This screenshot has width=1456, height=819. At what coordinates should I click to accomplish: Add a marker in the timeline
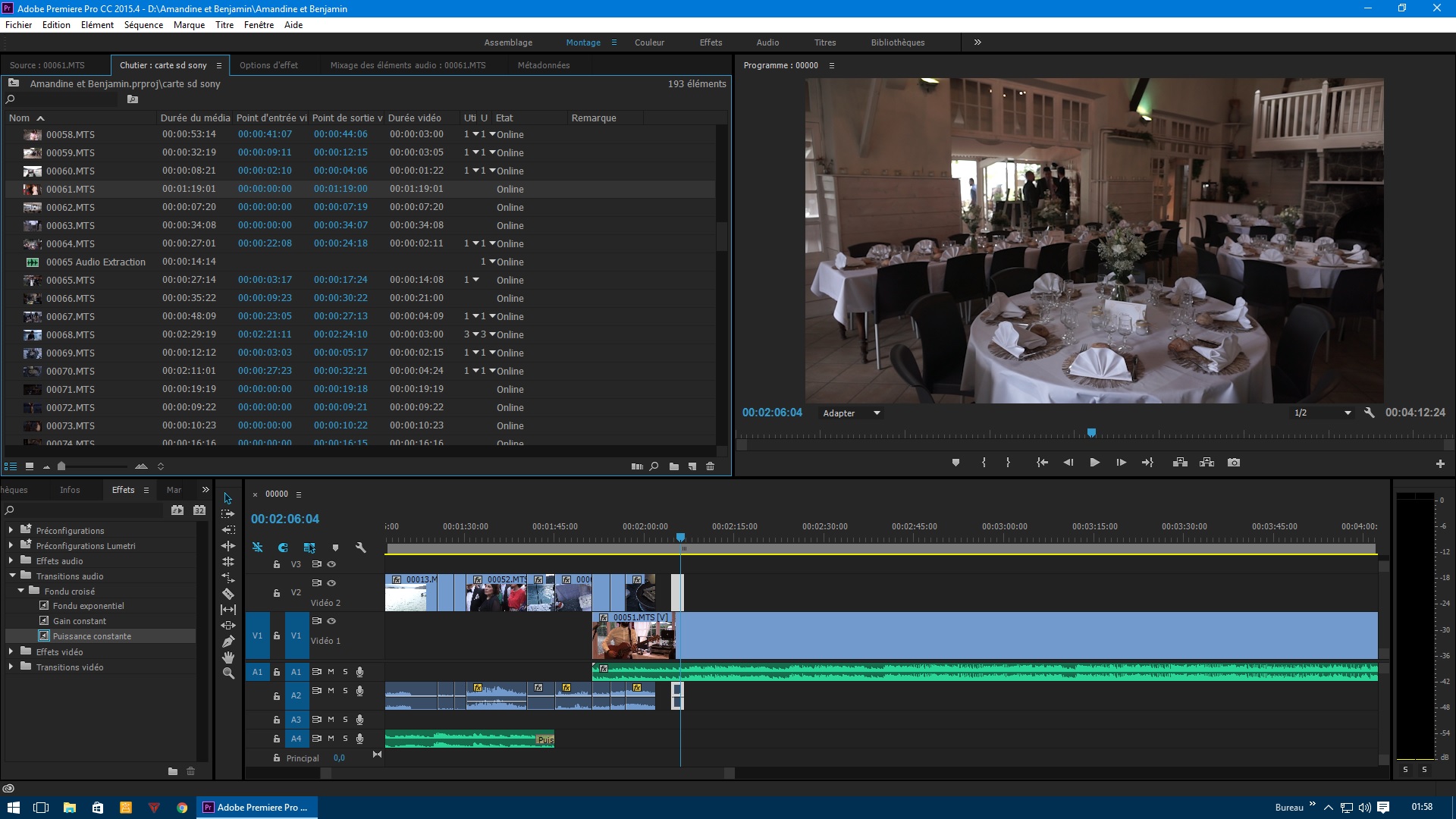pos(335,548)
